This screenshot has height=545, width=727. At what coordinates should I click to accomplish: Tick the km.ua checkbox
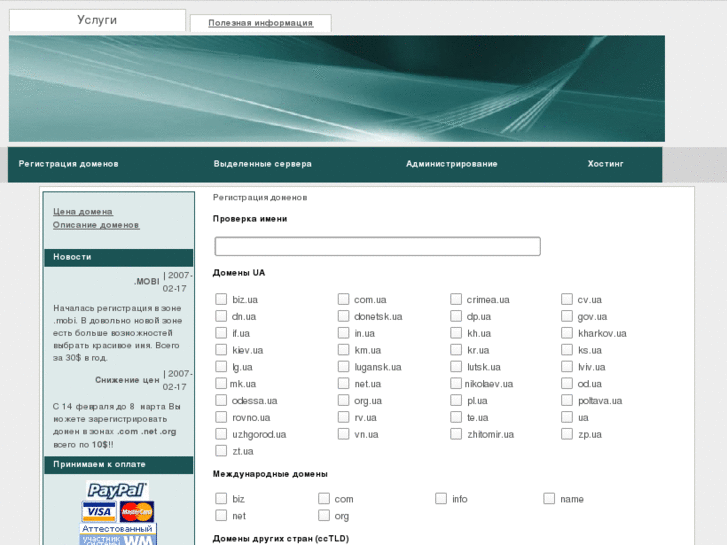coord(343,350)
